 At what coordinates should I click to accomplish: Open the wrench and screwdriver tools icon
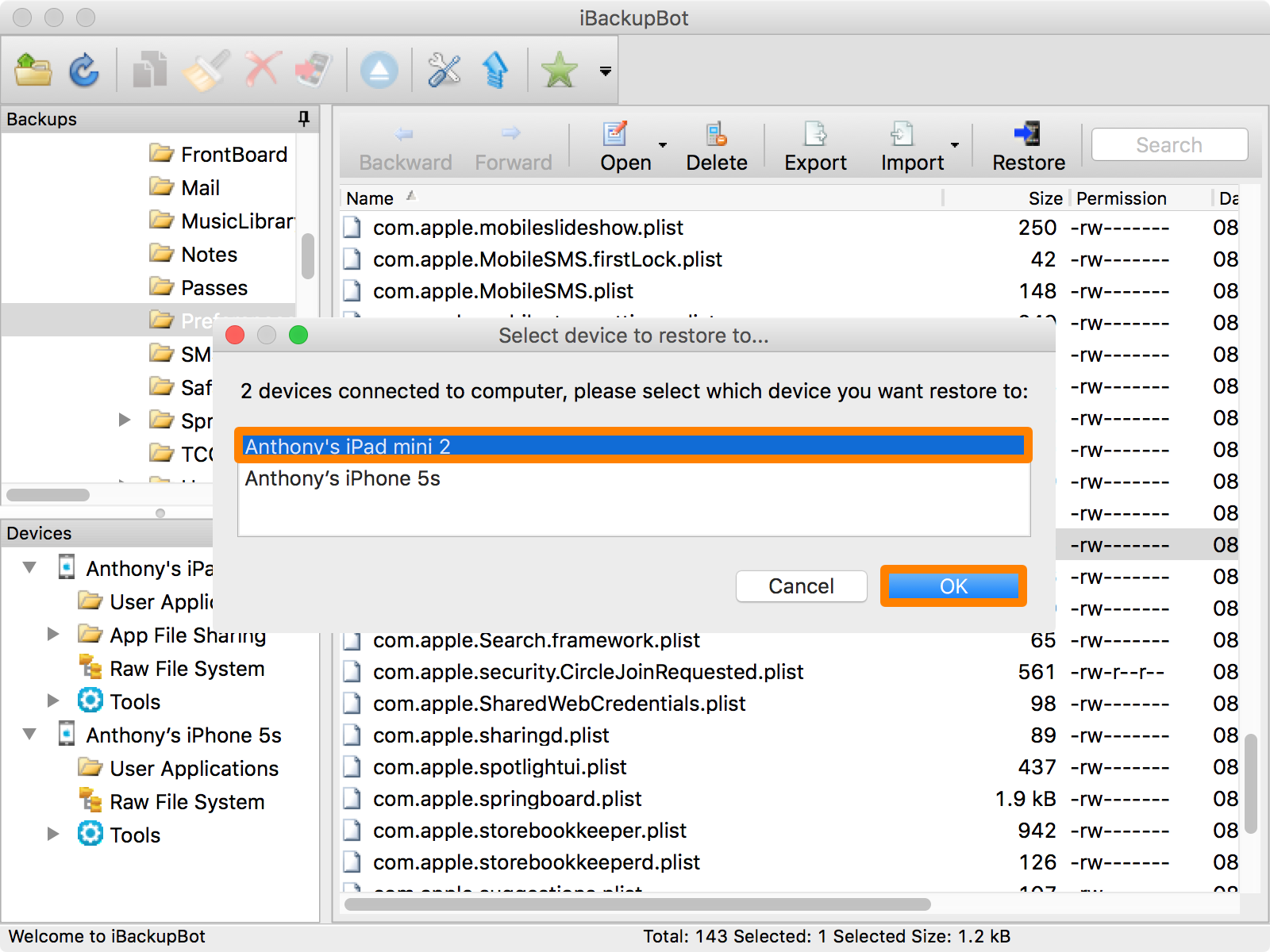444,70
